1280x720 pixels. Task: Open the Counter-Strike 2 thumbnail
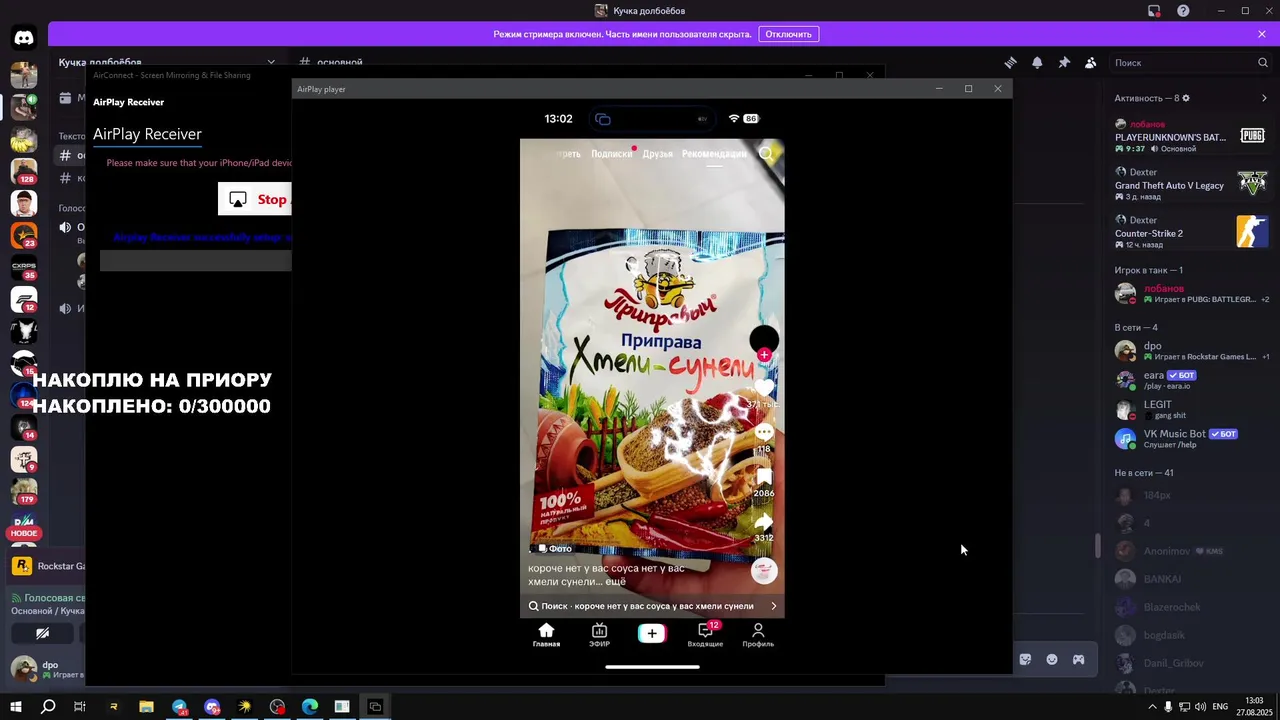(x=1252, y=232)
